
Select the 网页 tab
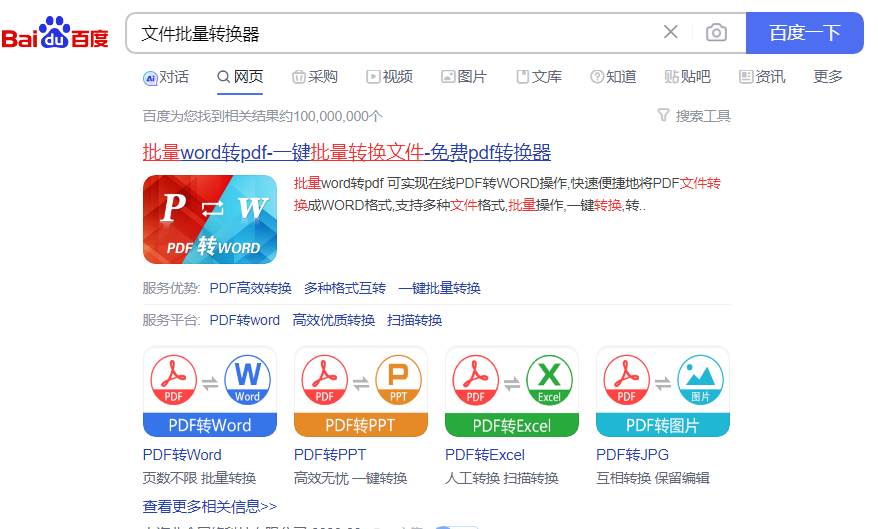pyautogui.click(x=240, y=77)
